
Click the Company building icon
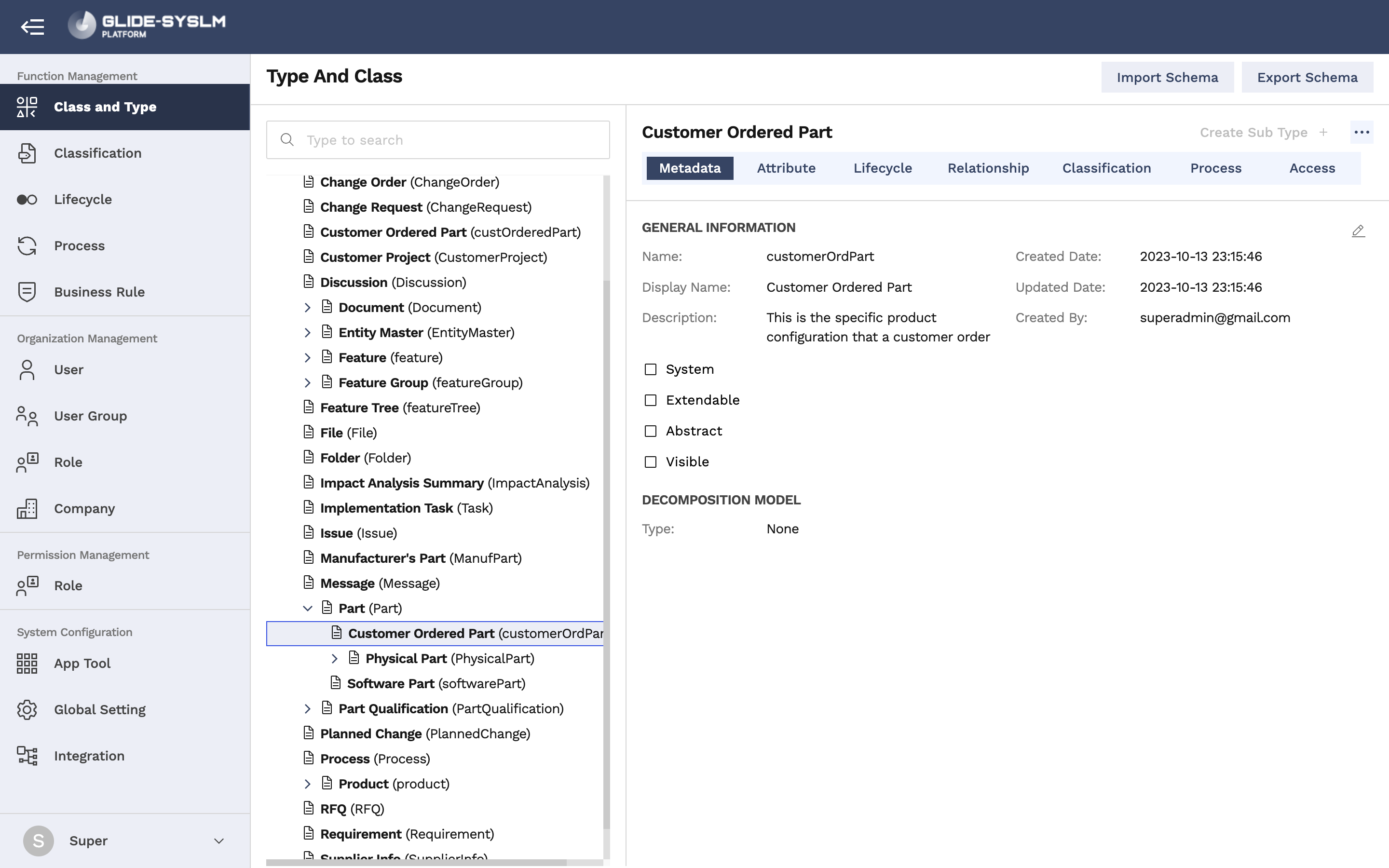[27, 509]
